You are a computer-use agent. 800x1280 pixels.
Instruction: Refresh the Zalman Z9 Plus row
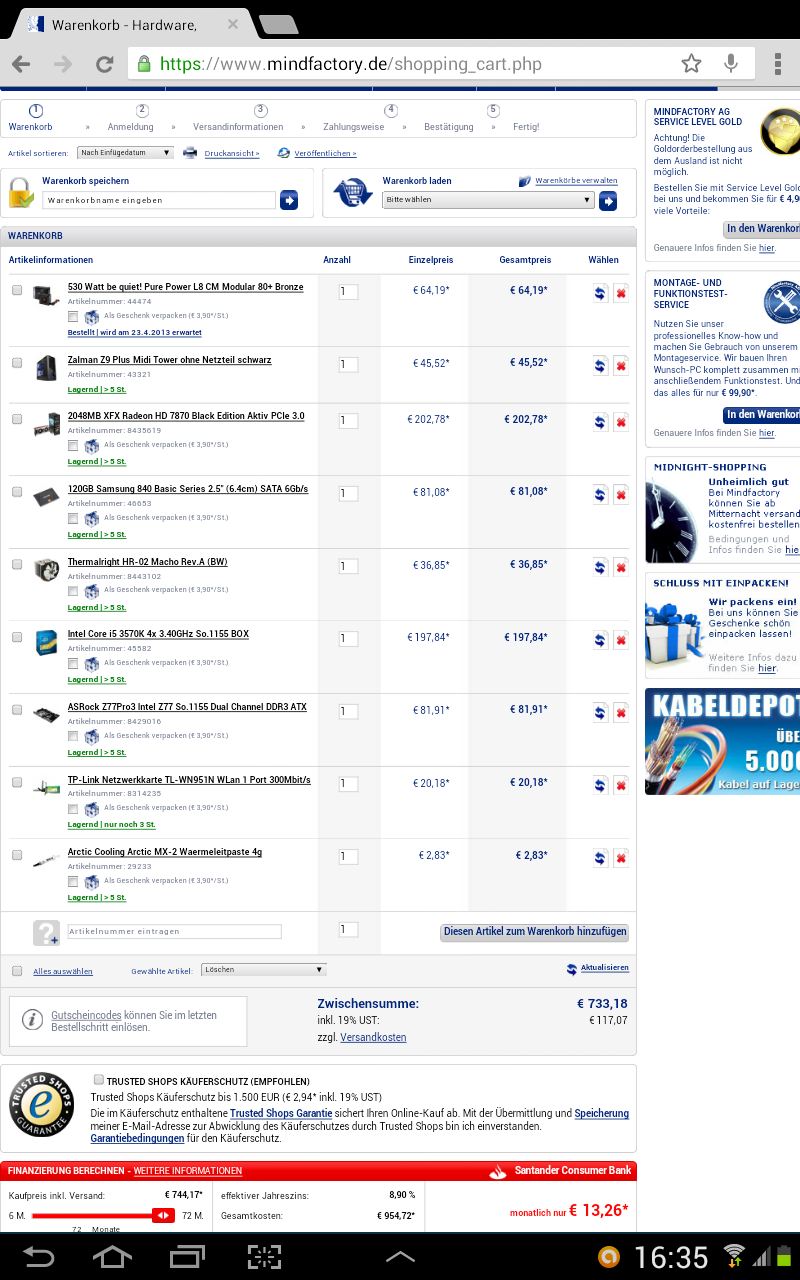point(600,366)
